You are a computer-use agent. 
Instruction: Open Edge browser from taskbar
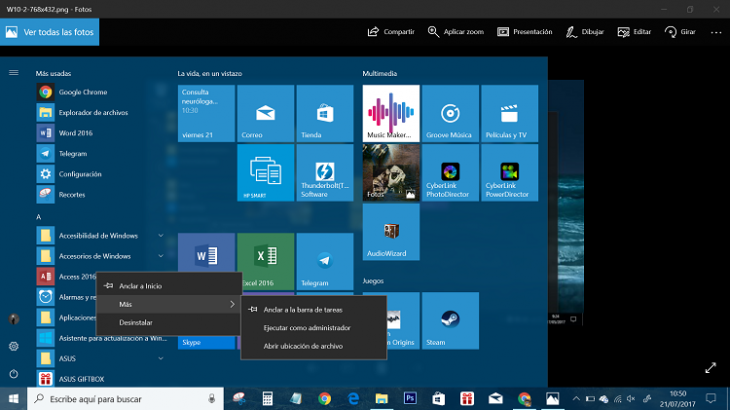(x=353, y=399)
